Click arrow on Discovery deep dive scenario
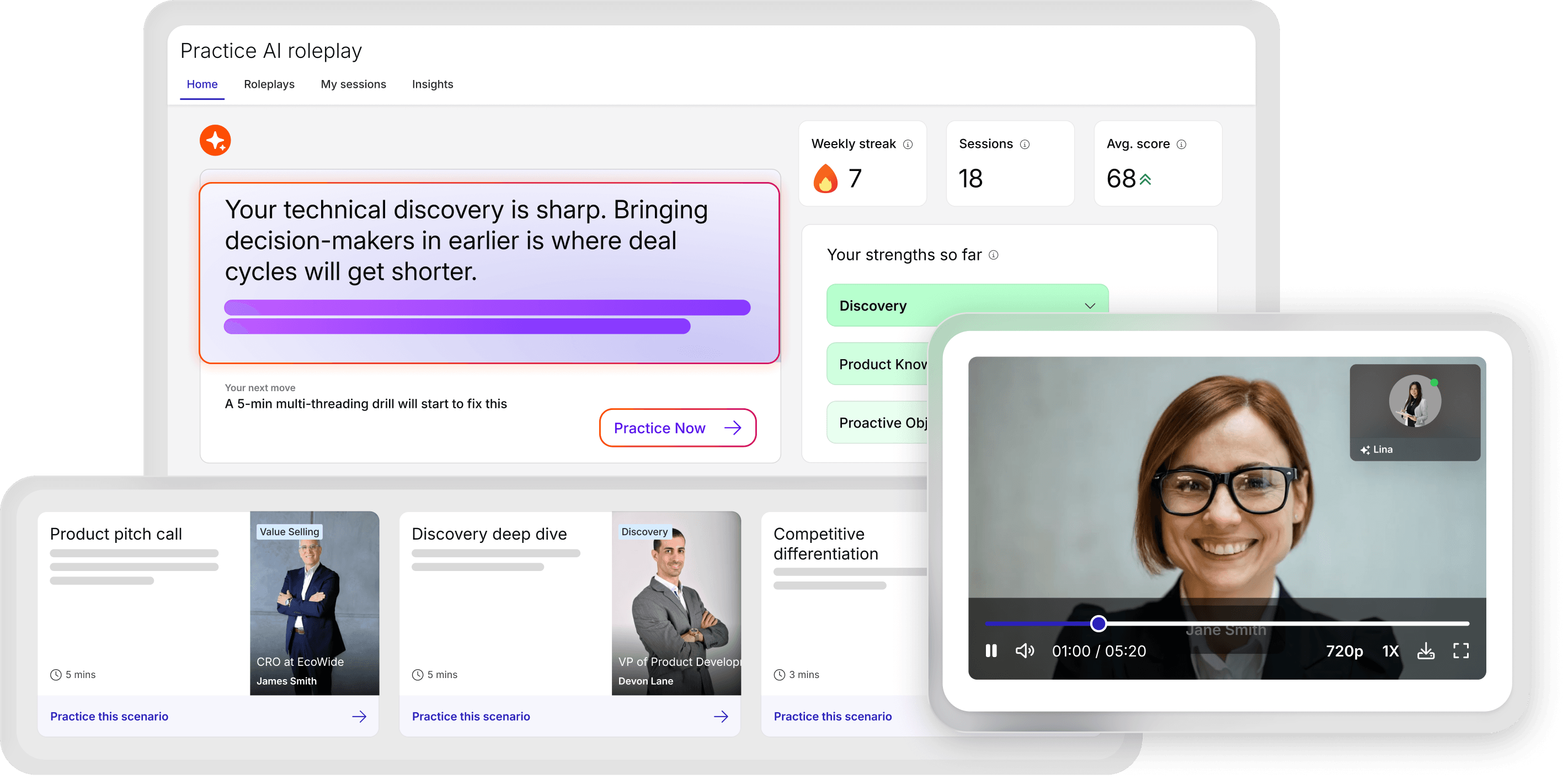 point(721,716)
